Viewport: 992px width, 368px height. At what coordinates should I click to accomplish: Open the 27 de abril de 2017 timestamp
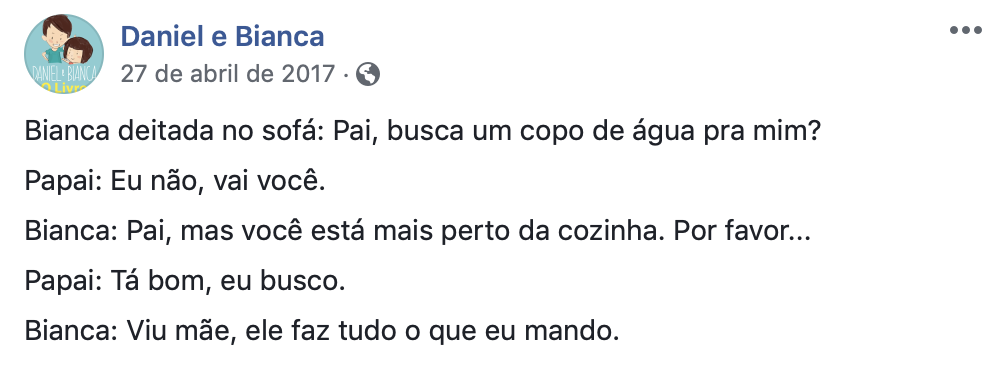pos(228,75)
